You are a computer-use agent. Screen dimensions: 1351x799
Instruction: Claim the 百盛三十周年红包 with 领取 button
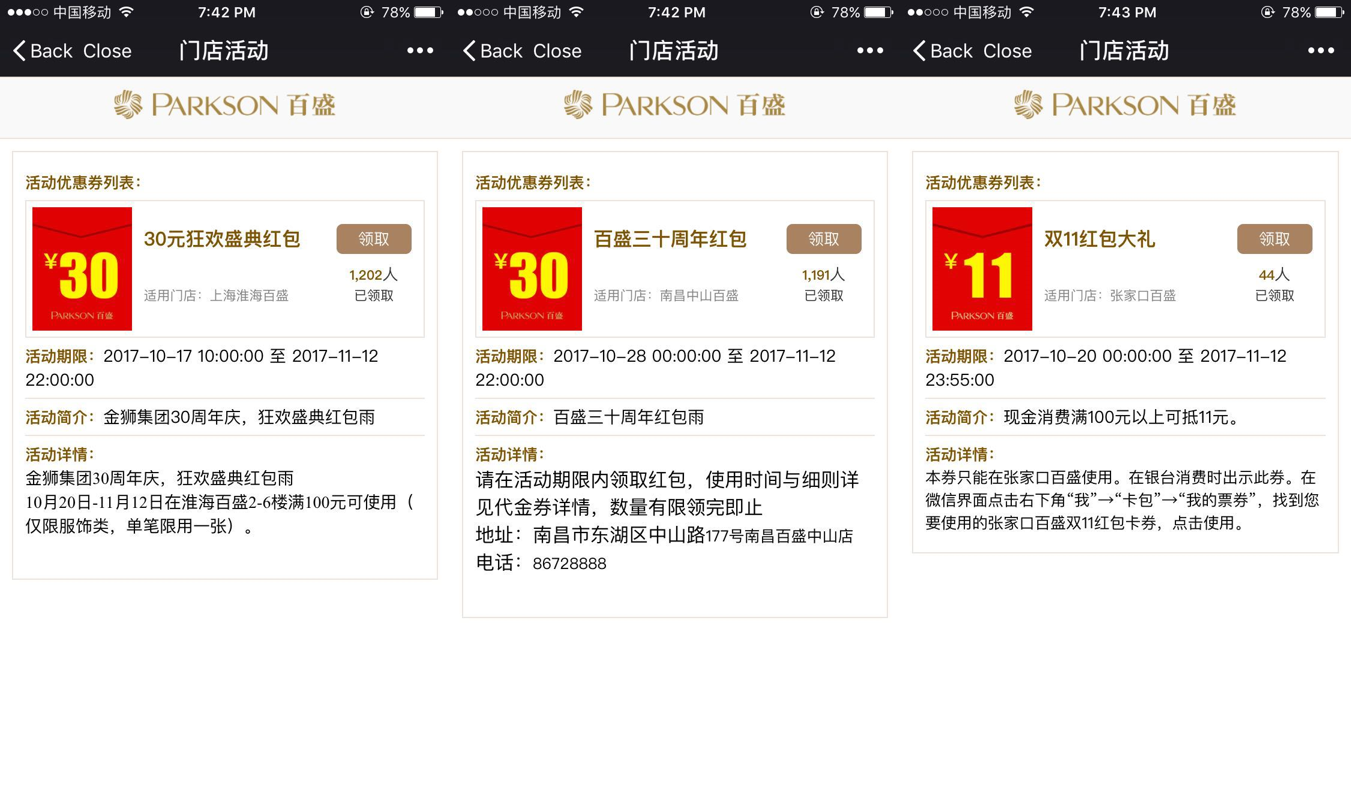pos(824,239)
